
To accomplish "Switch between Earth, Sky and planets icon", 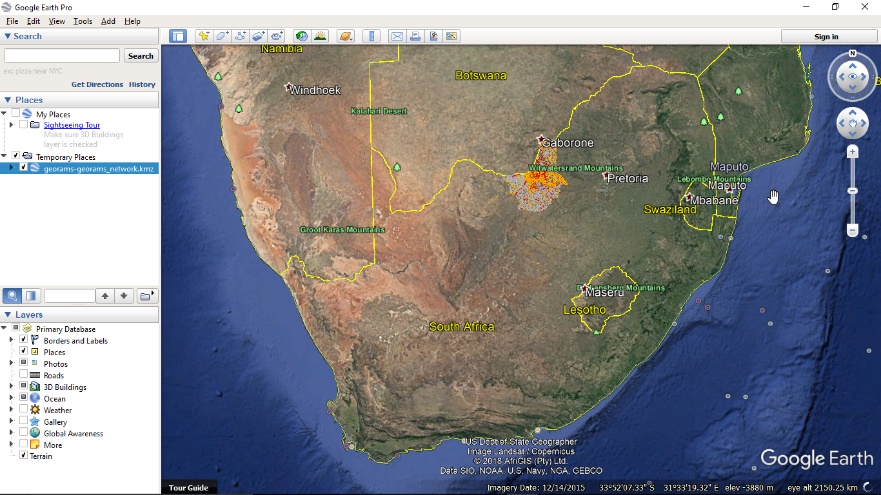I will coord(346,36).
